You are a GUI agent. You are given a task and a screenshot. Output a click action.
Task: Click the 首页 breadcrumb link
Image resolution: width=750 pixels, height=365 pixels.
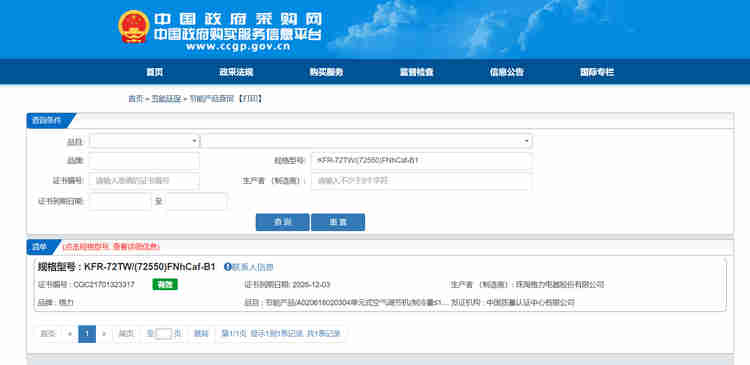pos(135,99)
